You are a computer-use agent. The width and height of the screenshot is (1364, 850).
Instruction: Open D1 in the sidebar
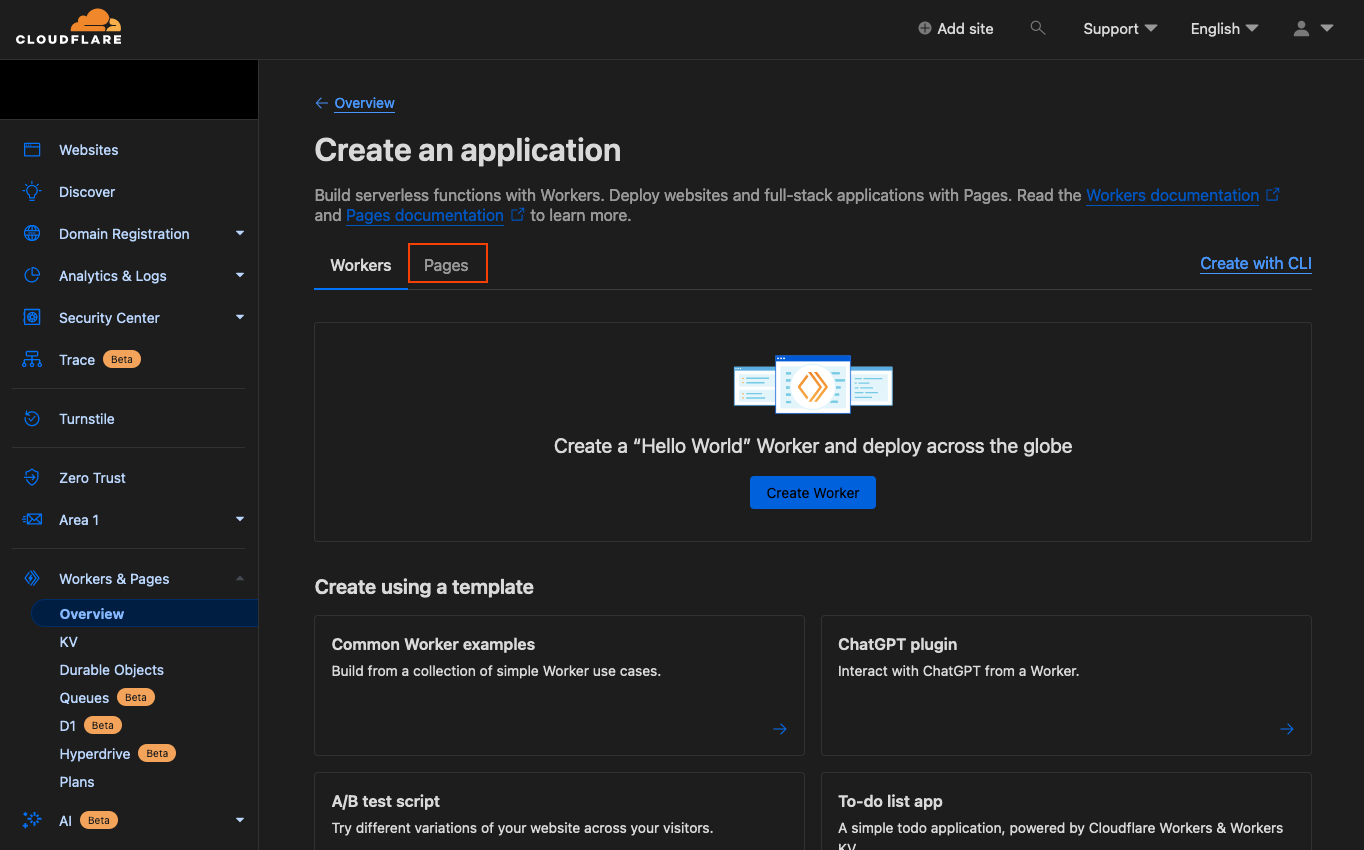click(68, 726)
